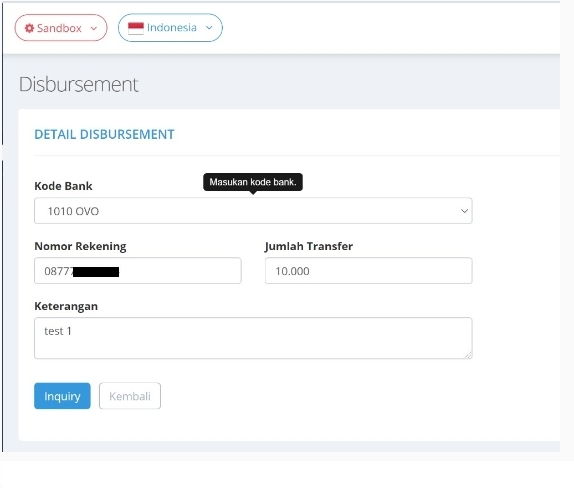Click the Masukan kode bank tooltip

(x=253, y=182)
